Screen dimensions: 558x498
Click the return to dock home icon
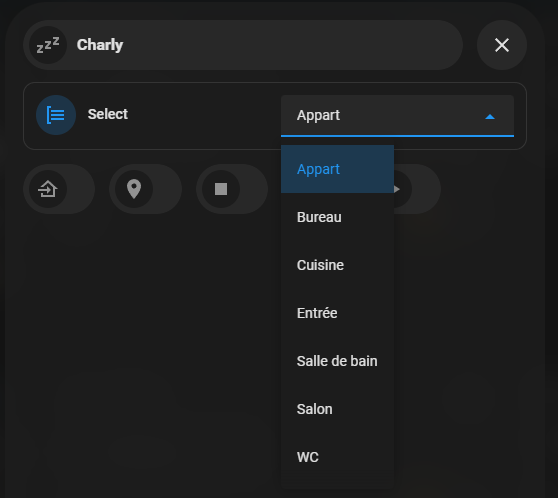(48, 189)
